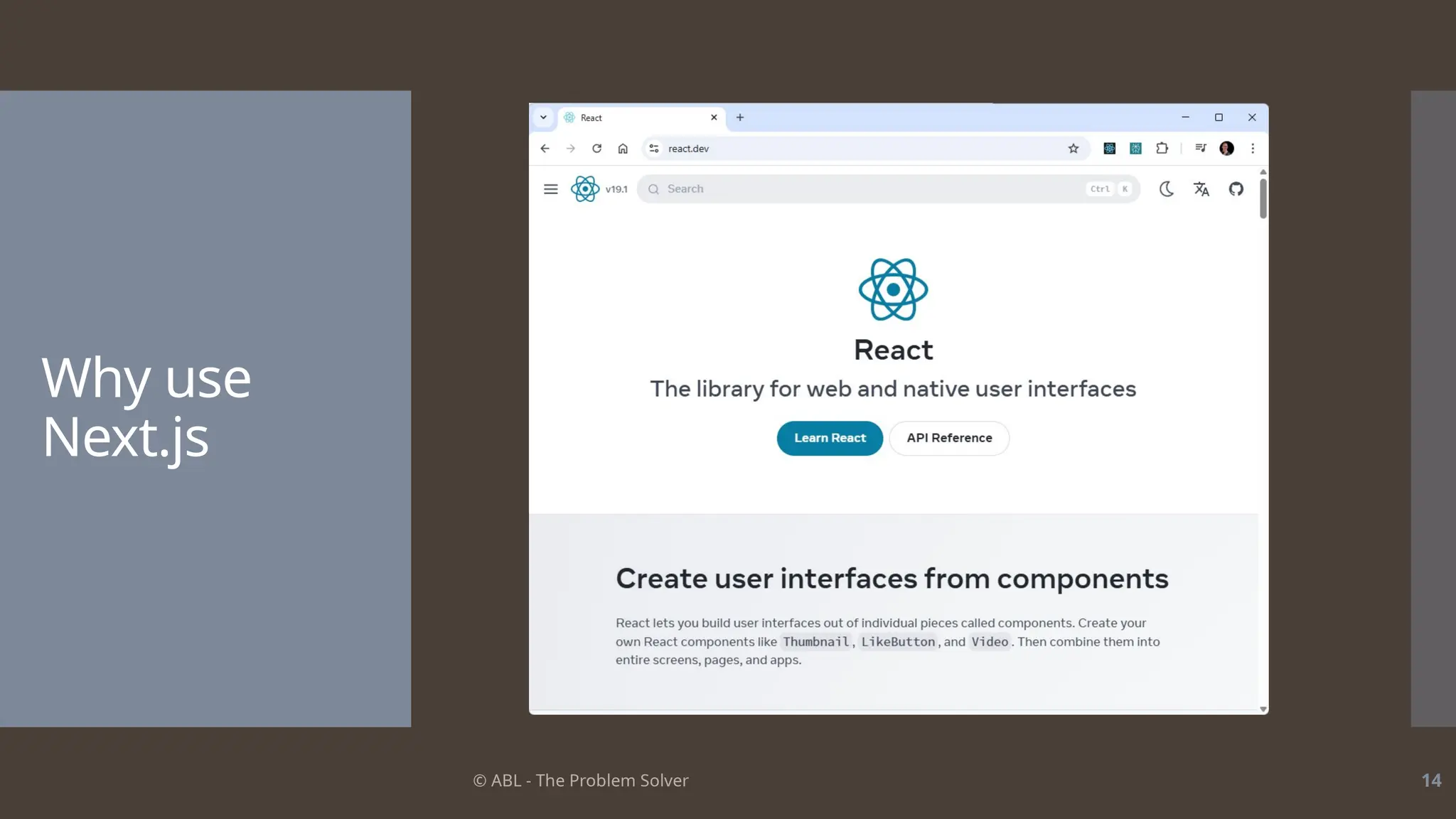
Task: Click the 'React' page title heading
Action: click(x=893, y=350)
